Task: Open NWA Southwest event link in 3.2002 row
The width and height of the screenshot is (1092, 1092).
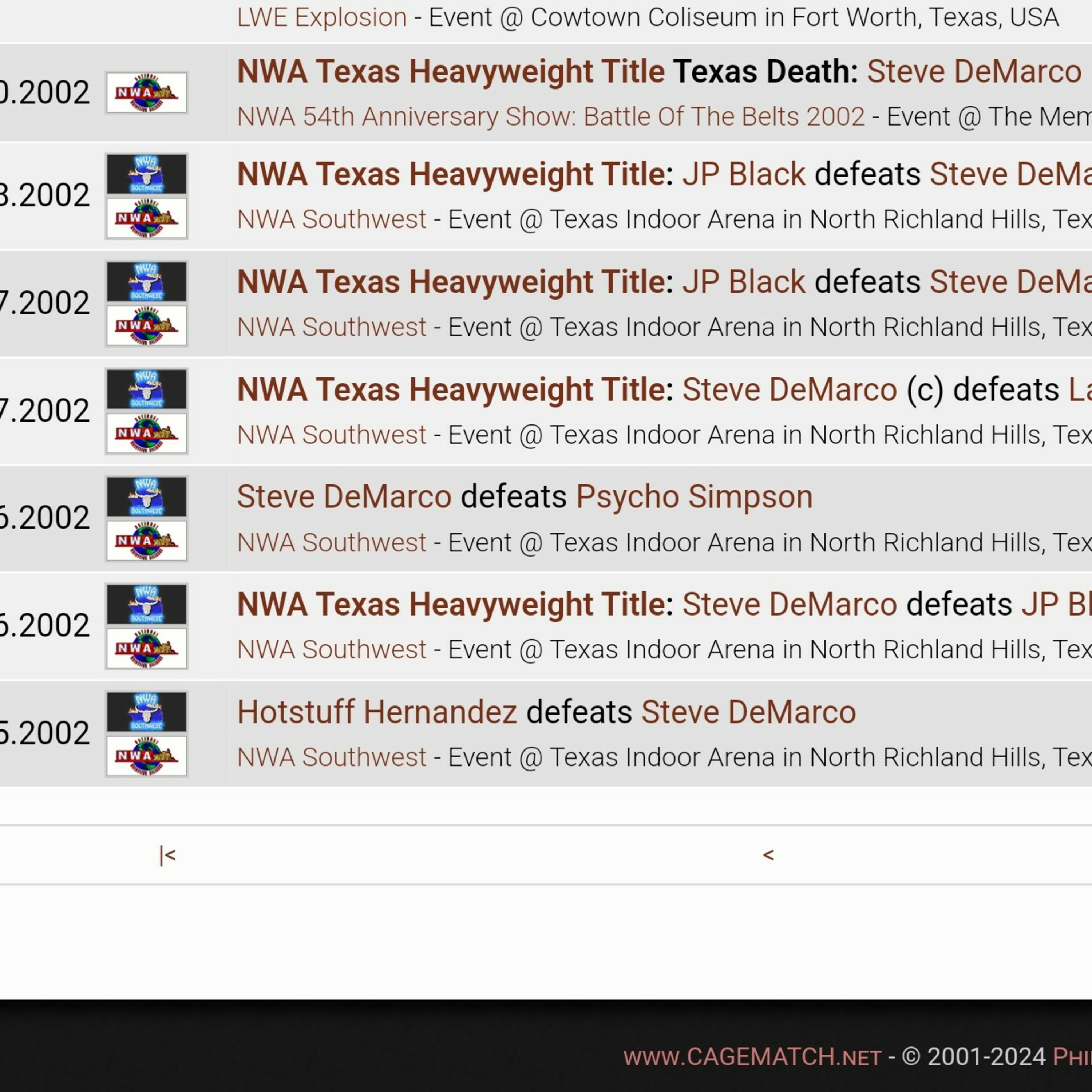Action: (331, 219)
